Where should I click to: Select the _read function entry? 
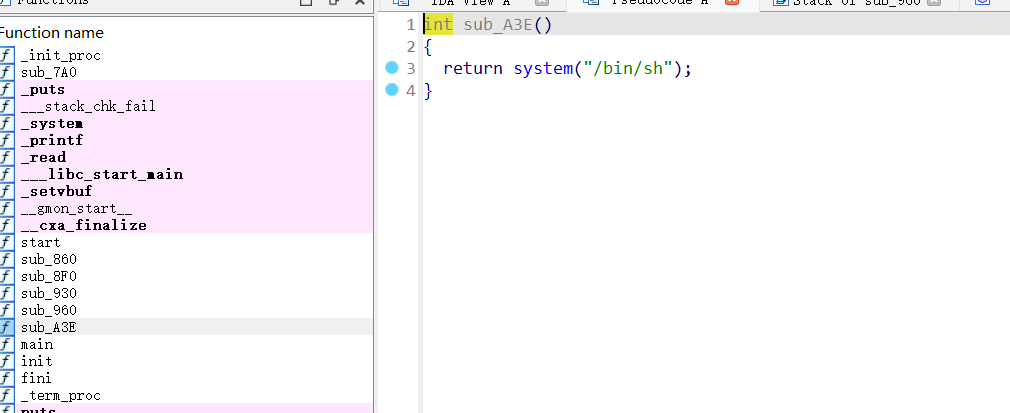(43, 157)
